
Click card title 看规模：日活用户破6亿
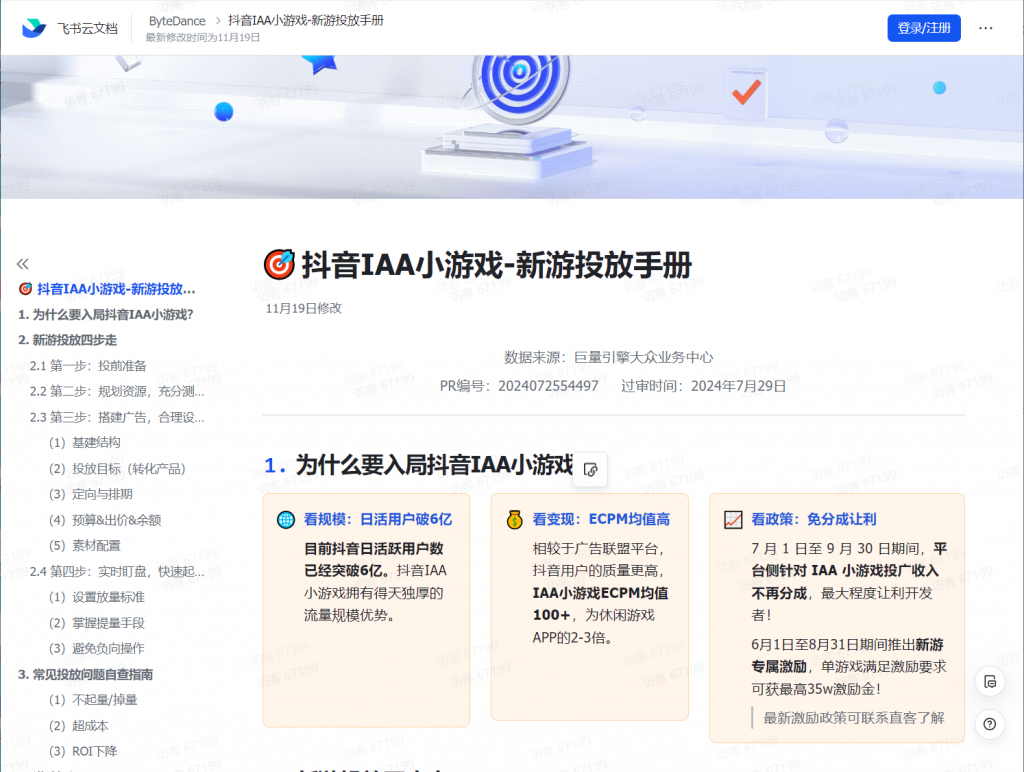point(377,520)
